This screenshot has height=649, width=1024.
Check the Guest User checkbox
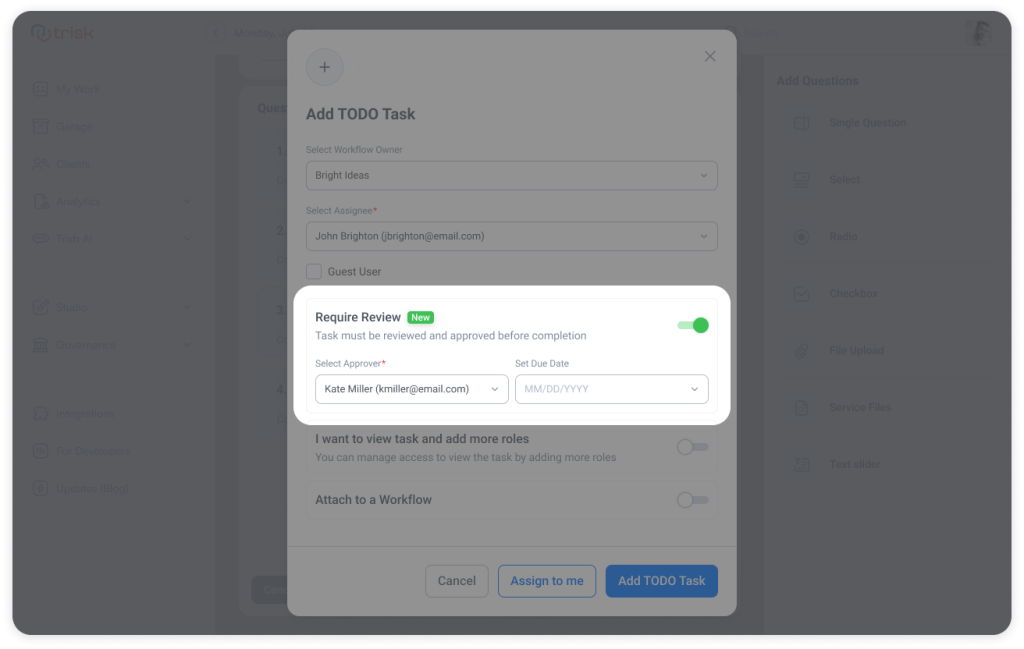(314, 270)
